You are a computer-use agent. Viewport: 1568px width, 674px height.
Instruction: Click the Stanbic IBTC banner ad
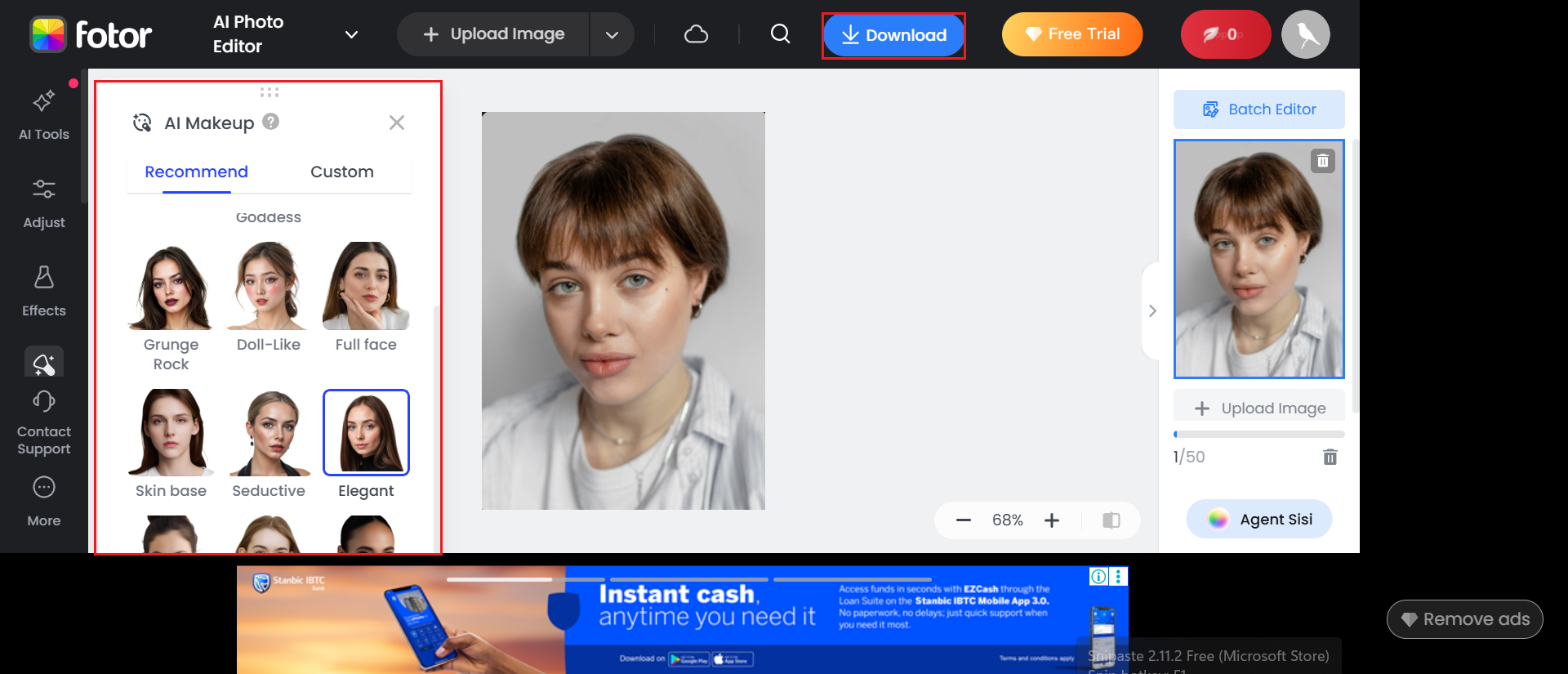[x=683, y=620]
